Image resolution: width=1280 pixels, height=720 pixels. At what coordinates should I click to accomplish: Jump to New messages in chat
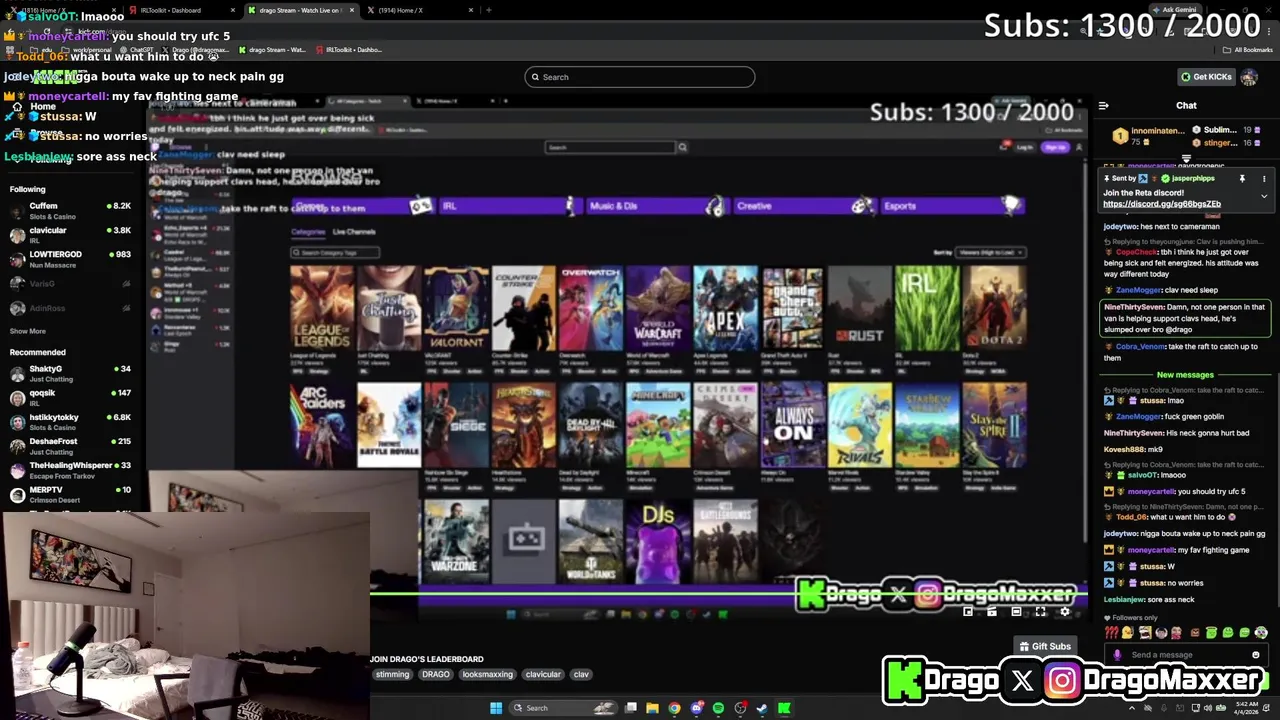[1185, 375]
